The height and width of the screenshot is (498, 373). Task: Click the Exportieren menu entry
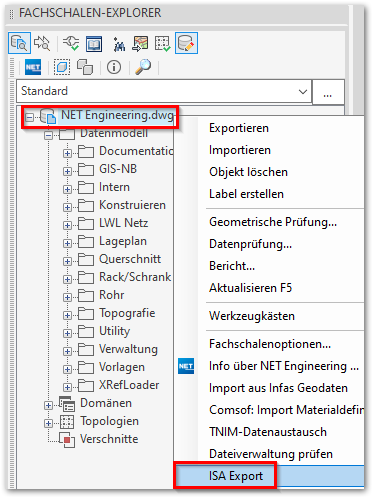[239, 128]
